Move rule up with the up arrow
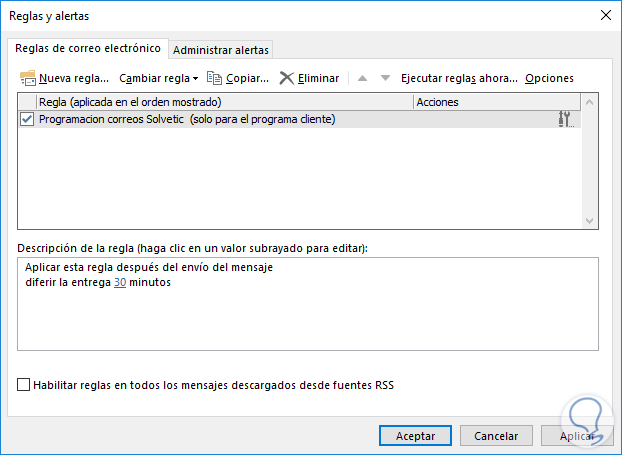 362,77
